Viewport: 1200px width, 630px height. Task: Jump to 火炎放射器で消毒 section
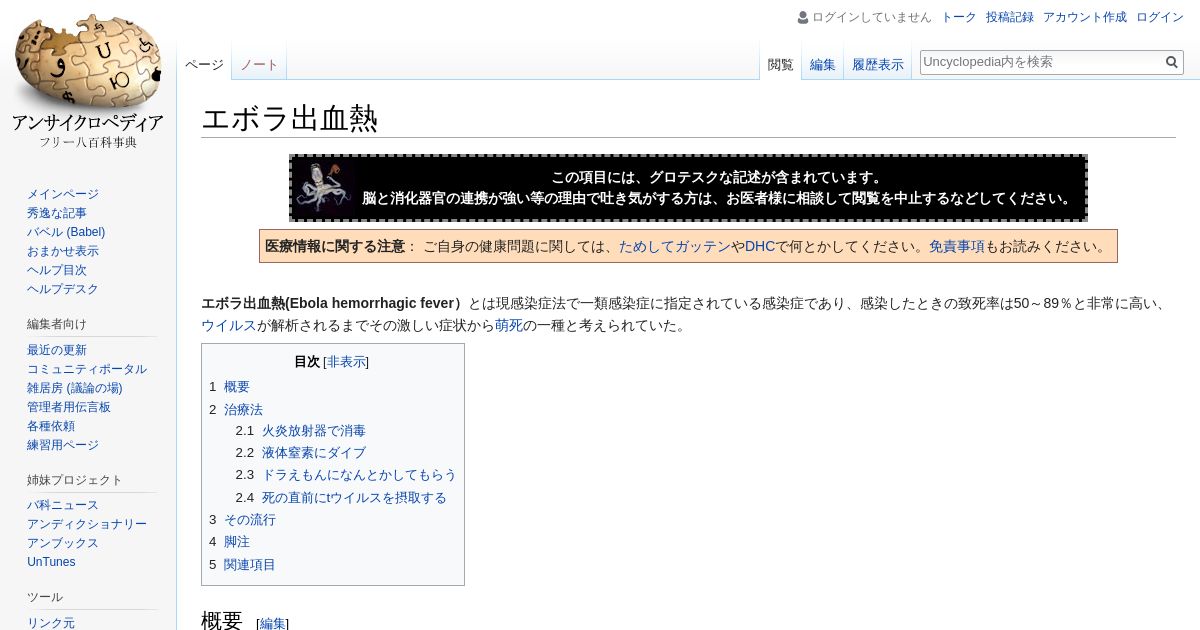[x=314, y=431]
